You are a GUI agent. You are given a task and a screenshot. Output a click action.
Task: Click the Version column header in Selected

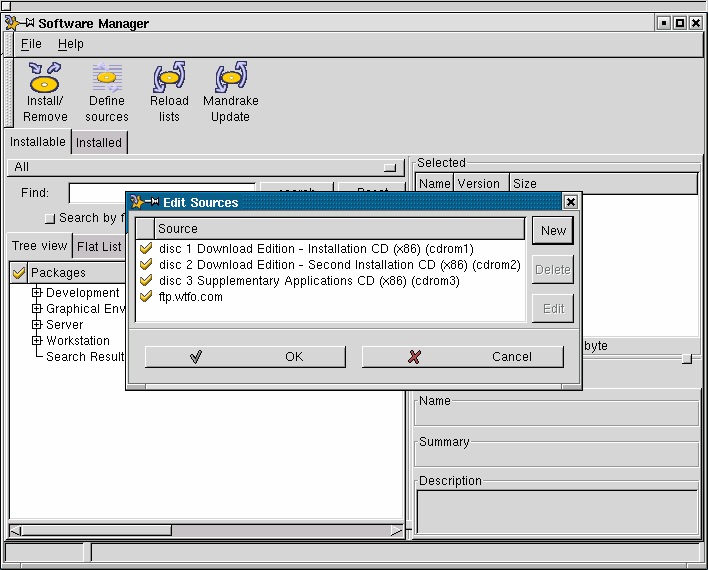[481, 183]
